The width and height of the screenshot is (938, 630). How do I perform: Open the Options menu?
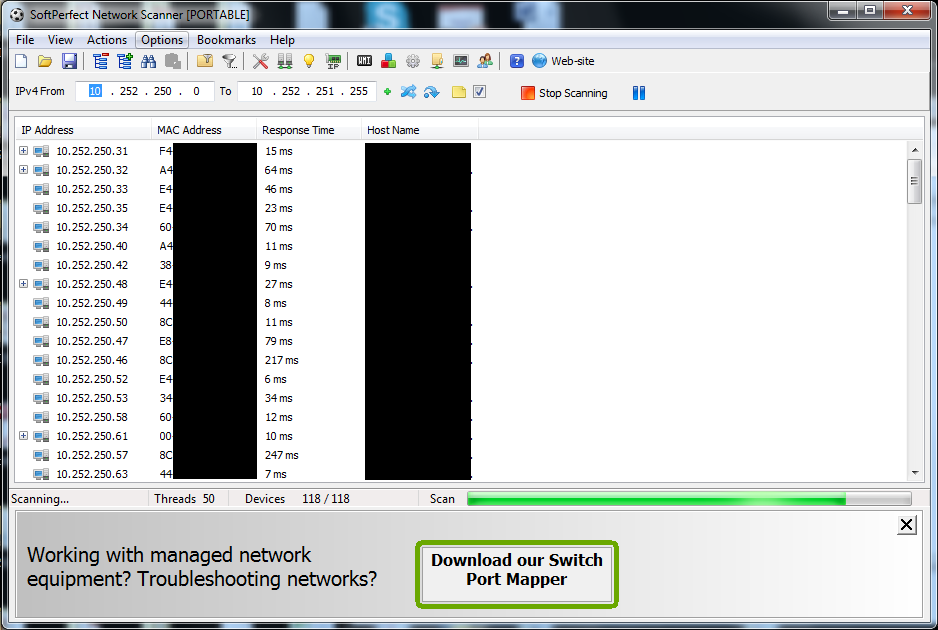(x=162, y=40)
